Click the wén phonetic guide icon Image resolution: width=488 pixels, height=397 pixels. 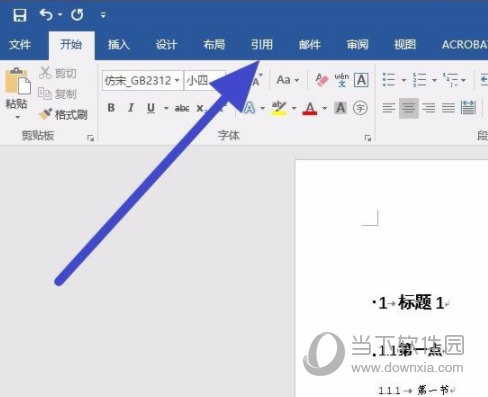pos(342,80)
